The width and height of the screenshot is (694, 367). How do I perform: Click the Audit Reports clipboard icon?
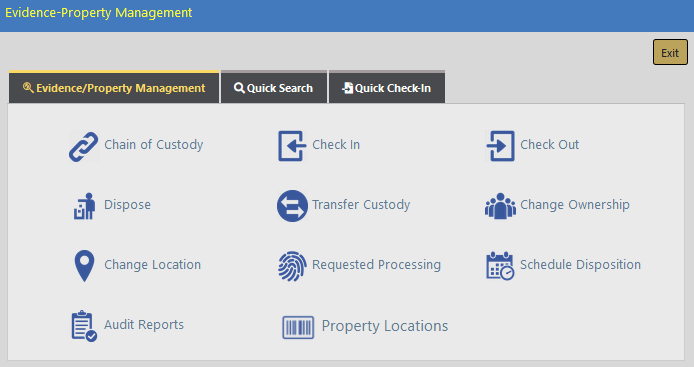coord(84,326)
